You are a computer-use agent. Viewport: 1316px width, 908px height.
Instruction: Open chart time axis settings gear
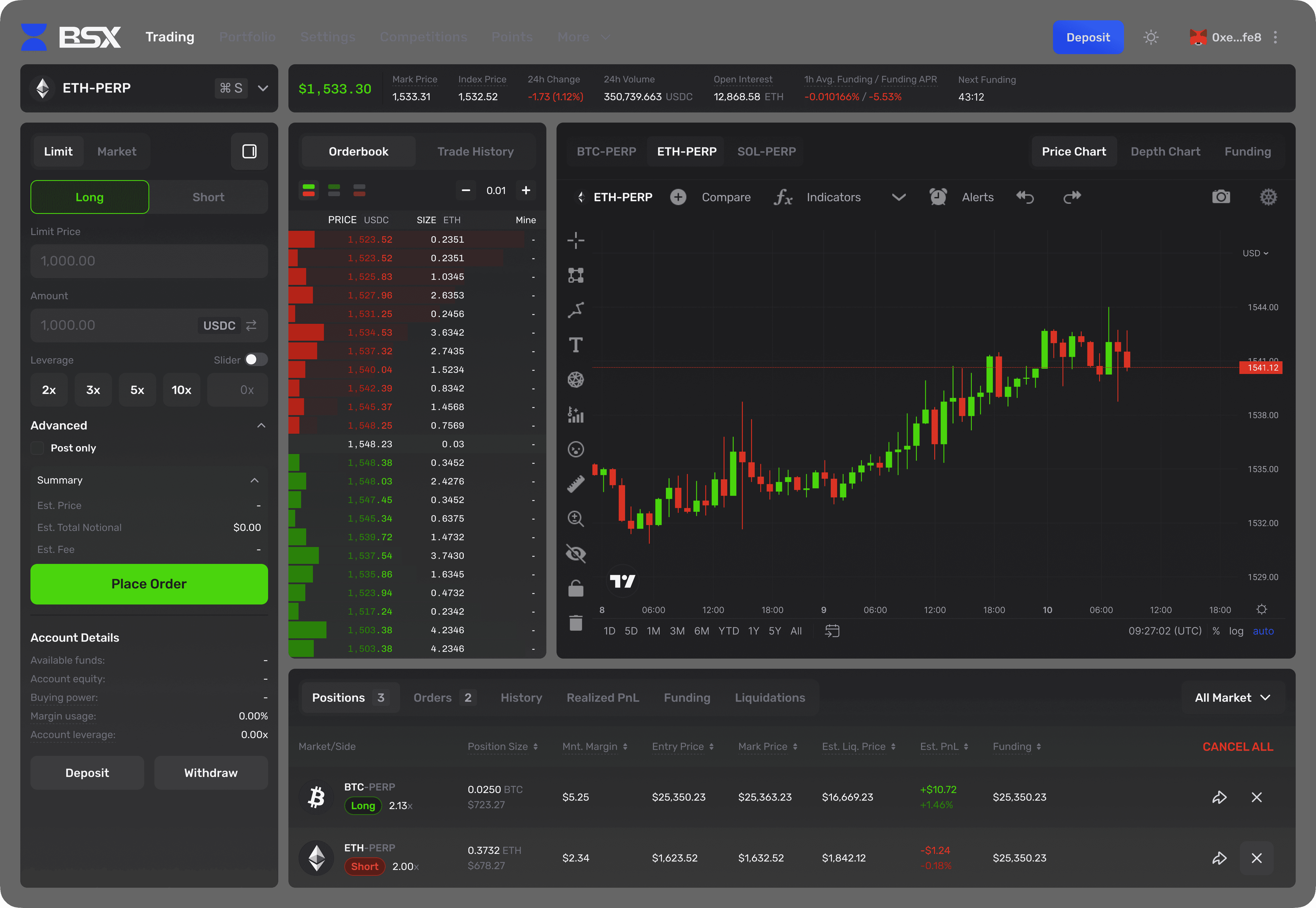1261,609
